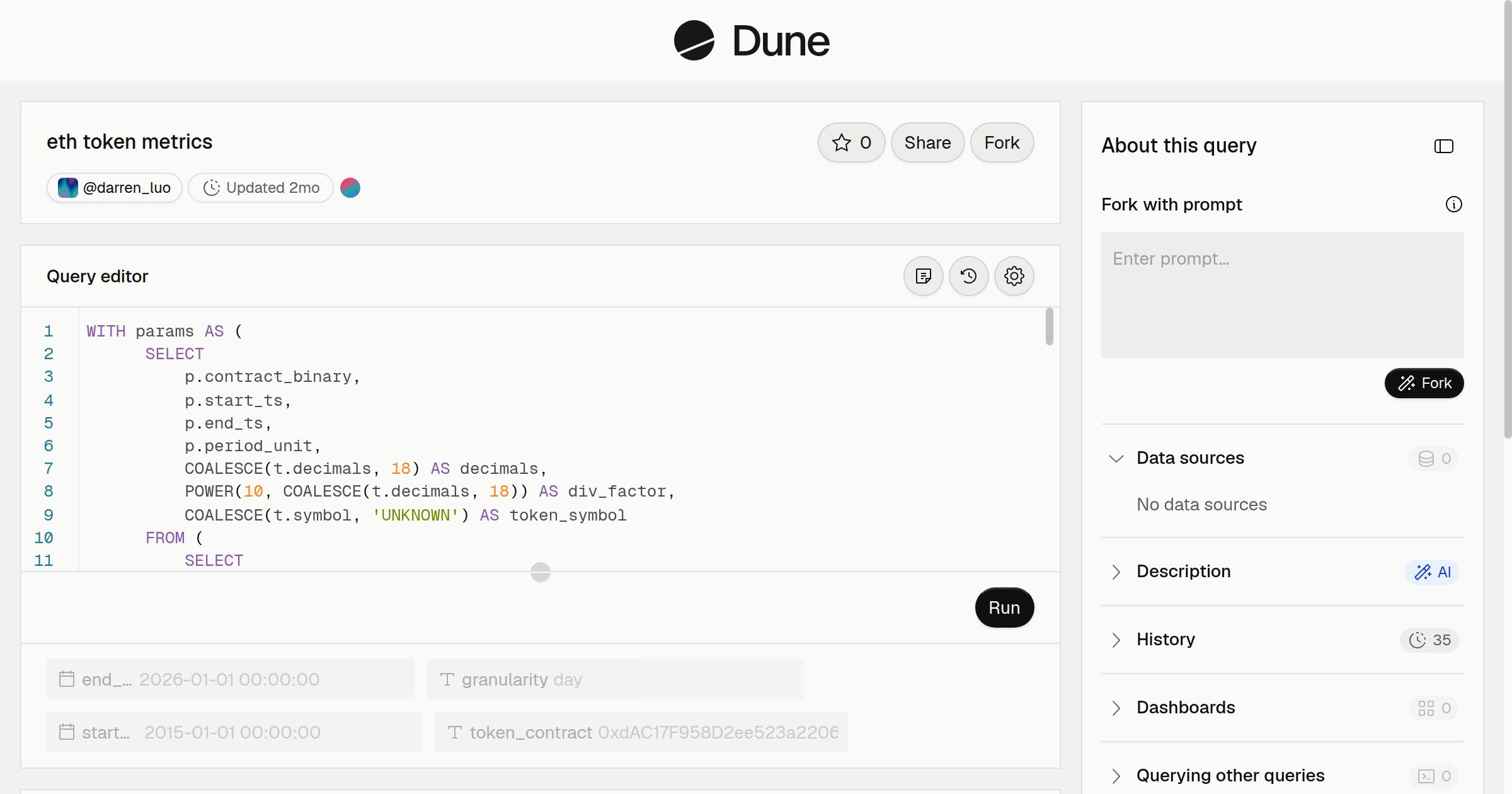Click the round avatar beside Updated 2mo
This screenshot has height=794, width=1512.
coord(350,188)
